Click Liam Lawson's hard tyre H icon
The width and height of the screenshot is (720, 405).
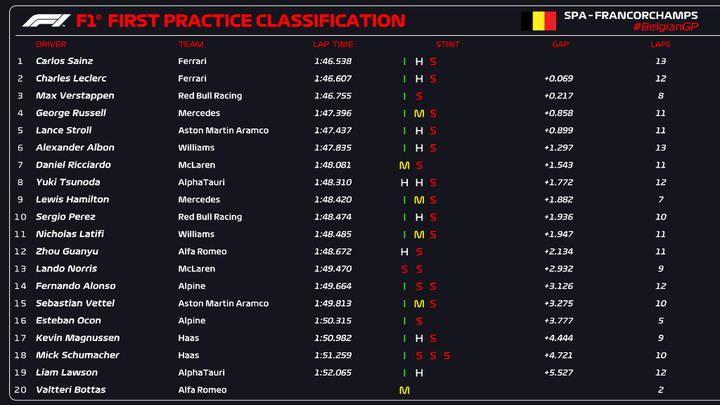point(419,373)
